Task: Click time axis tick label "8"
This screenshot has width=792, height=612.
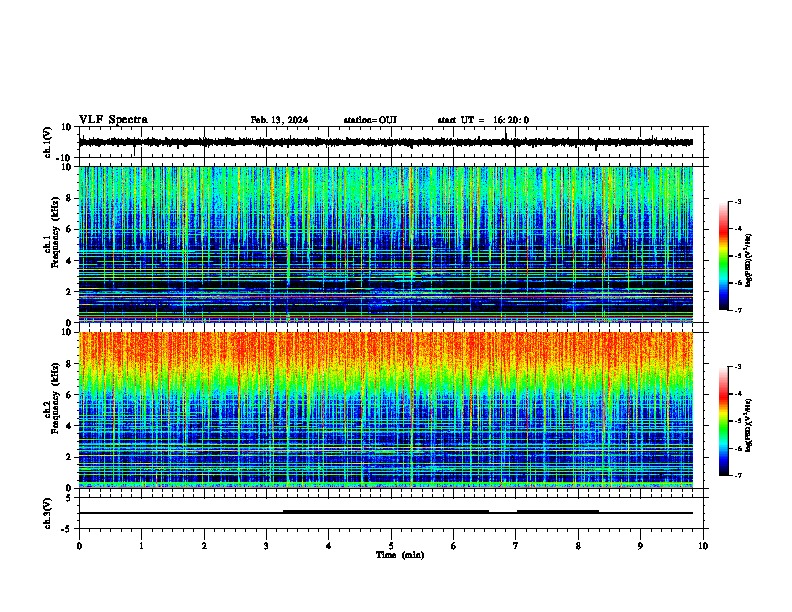Action: [578, 546]
